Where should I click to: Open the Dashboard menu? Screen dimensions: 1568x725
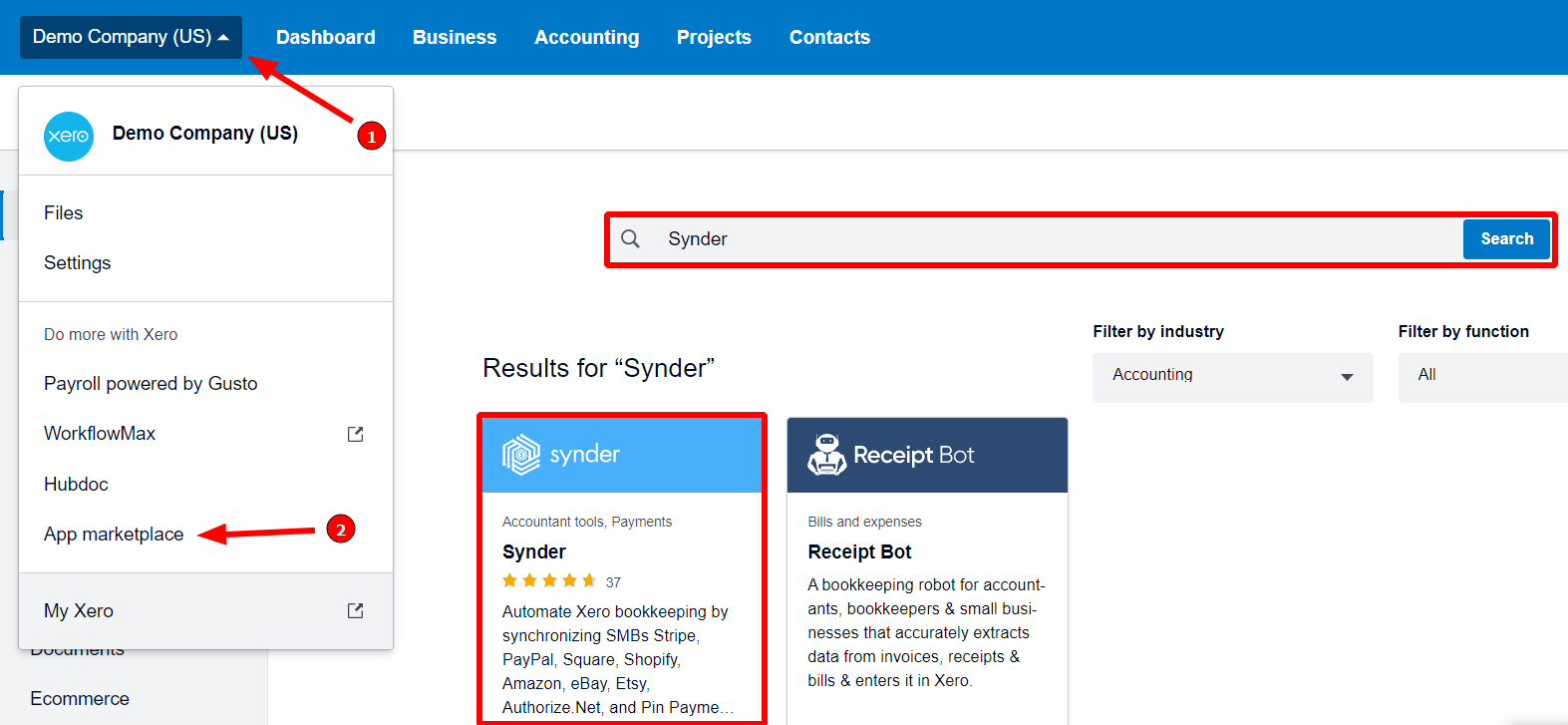(x=326, y=37)
